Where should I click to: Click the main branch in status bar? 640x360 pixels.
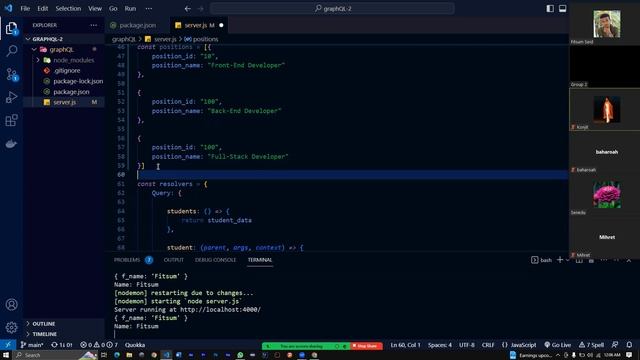click(x=32, y=345)
